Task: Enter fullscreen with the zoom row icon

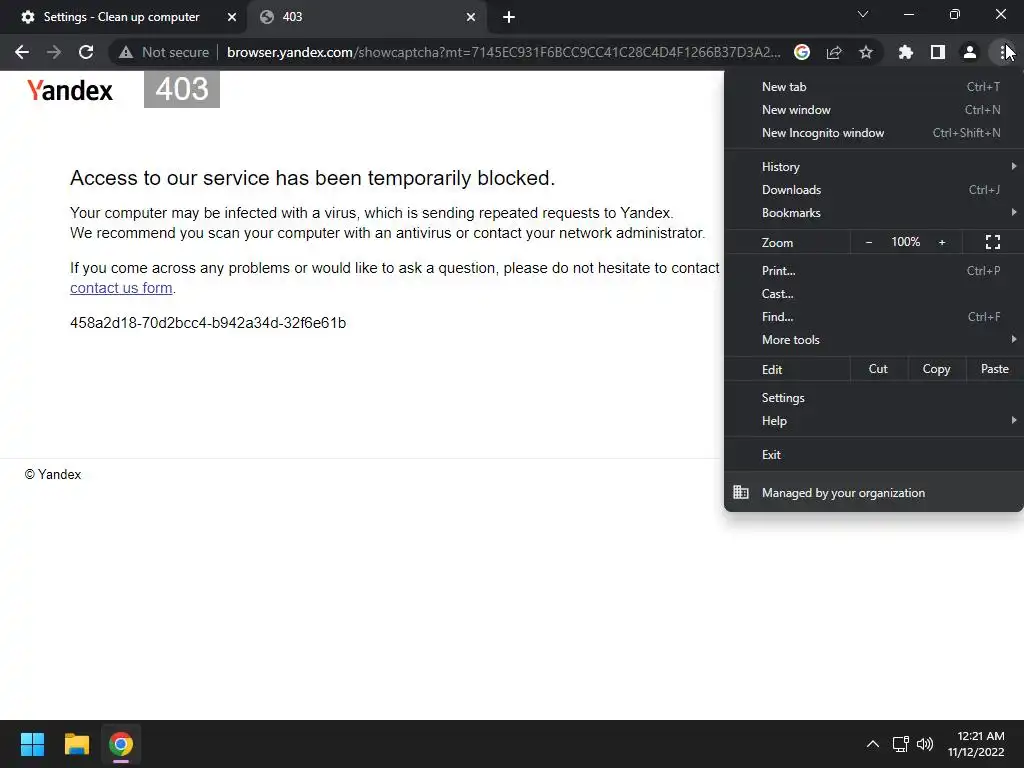Action: [x=993, y=242]
